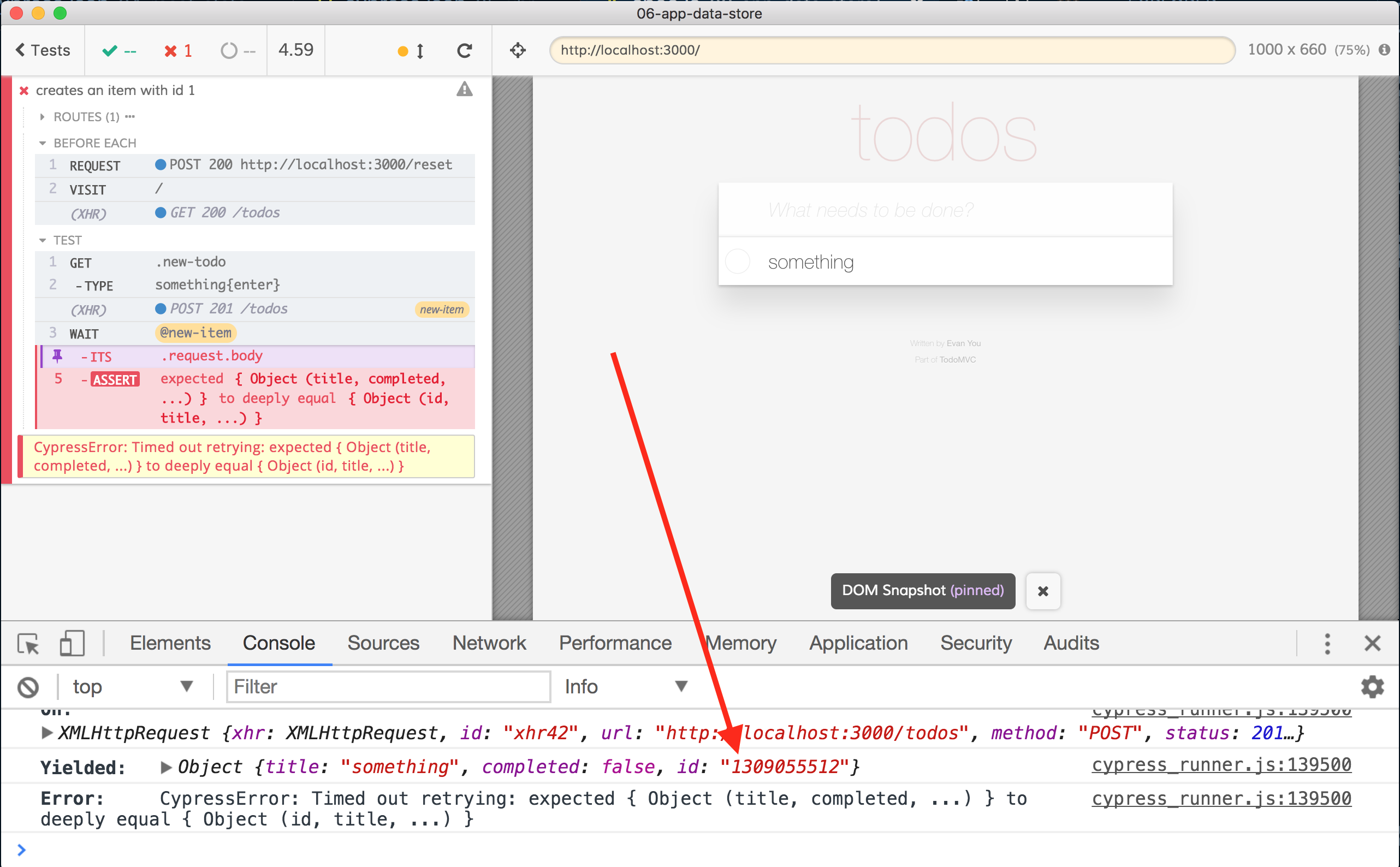Open cypress_runner.js:139500 link on Yielded row
Viewport: 1400px width, 867px height.
coord(1221,765)
